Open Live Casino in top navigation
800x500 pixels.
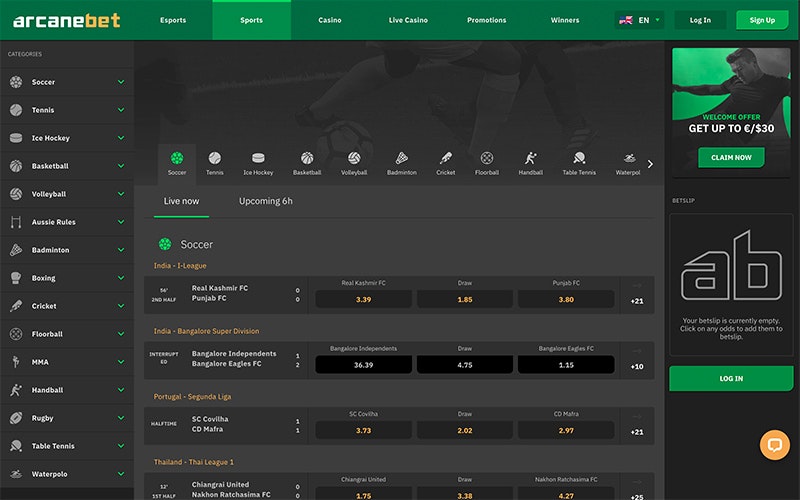pyautogui.click(x=408, y=20)
